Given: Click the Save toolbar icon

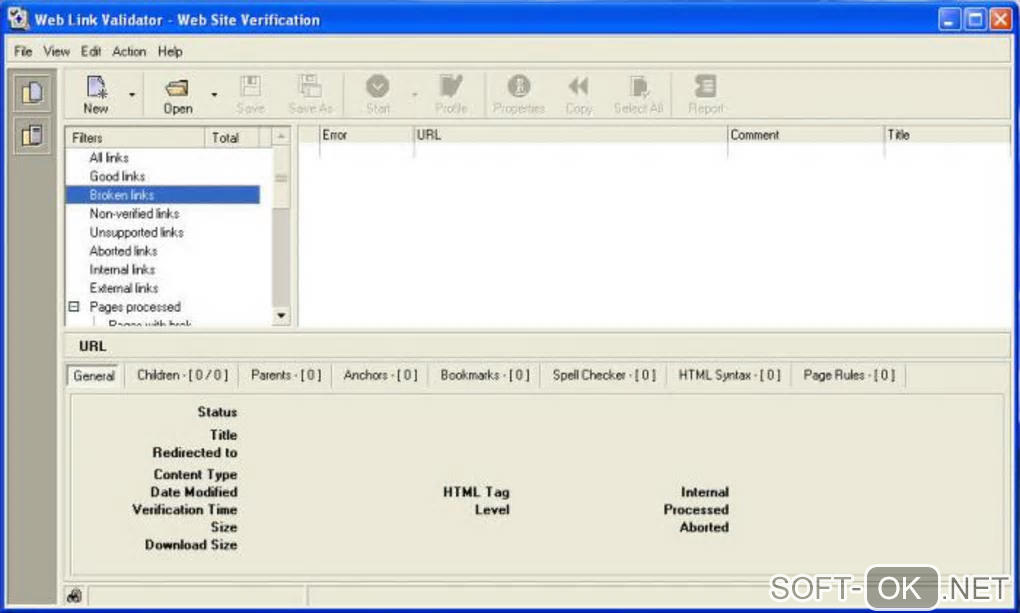Looking at the screenshot, I should click(250, 89).
